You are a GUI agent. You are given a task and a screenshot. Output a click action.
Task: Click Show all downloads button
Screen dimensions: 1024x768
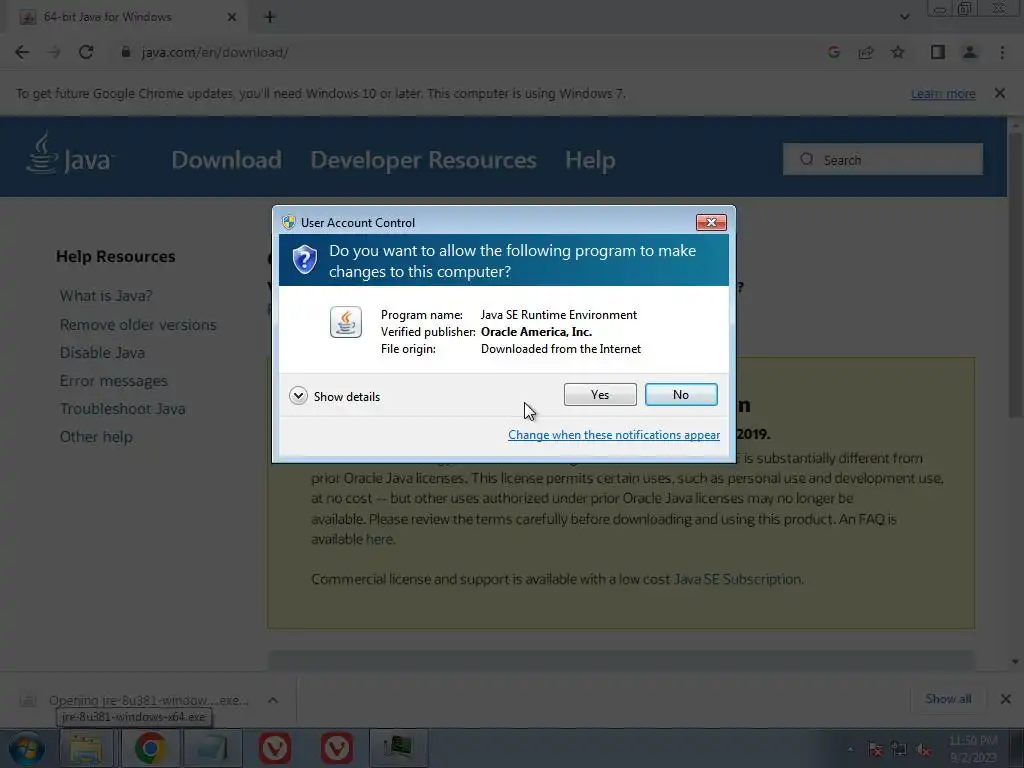(948, 699)
